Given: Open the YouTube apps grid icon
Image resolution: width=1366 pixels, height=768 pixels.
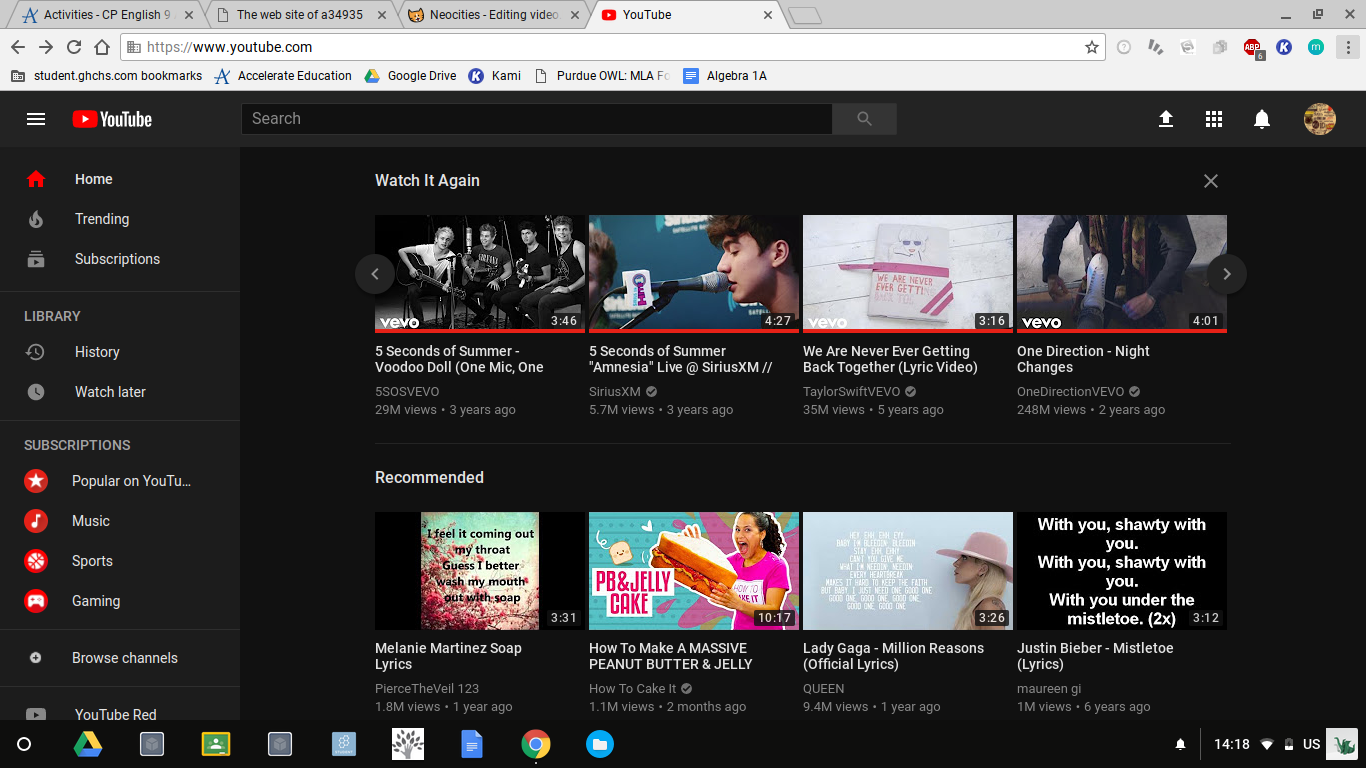Looking at the screenshot, I should (1214, 119).
